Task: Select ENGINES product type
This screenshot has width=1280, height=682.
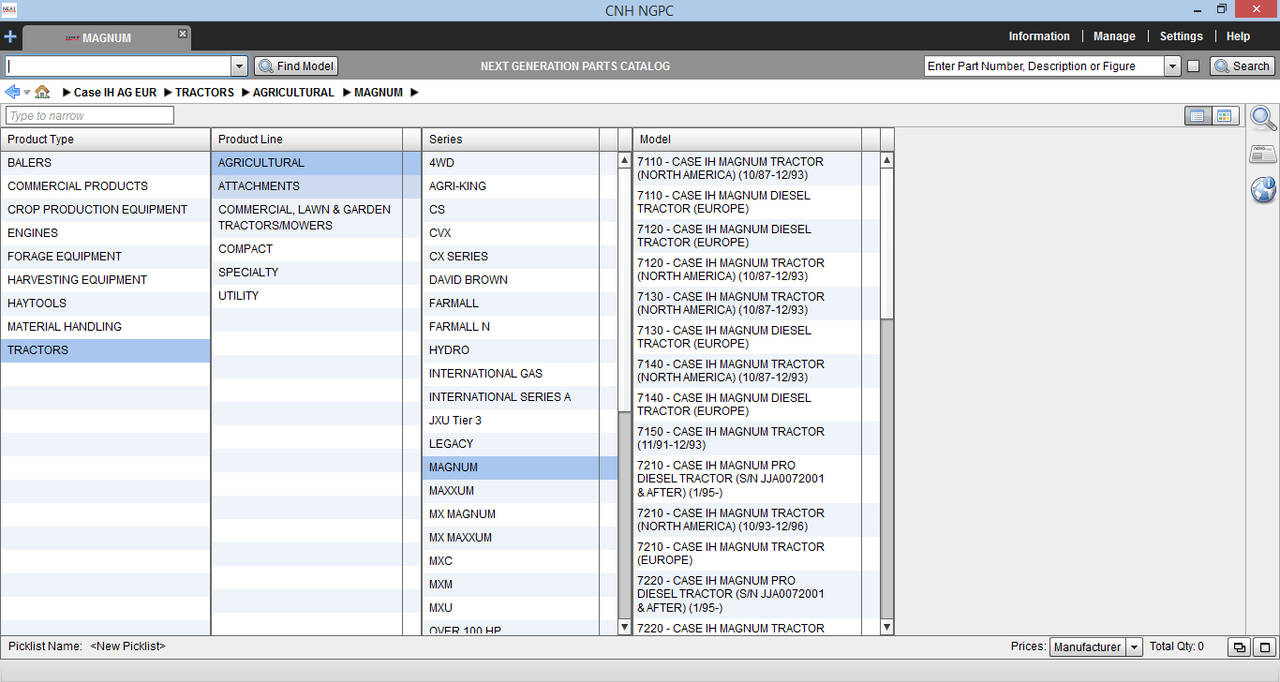Action: (x=105, y=233)
